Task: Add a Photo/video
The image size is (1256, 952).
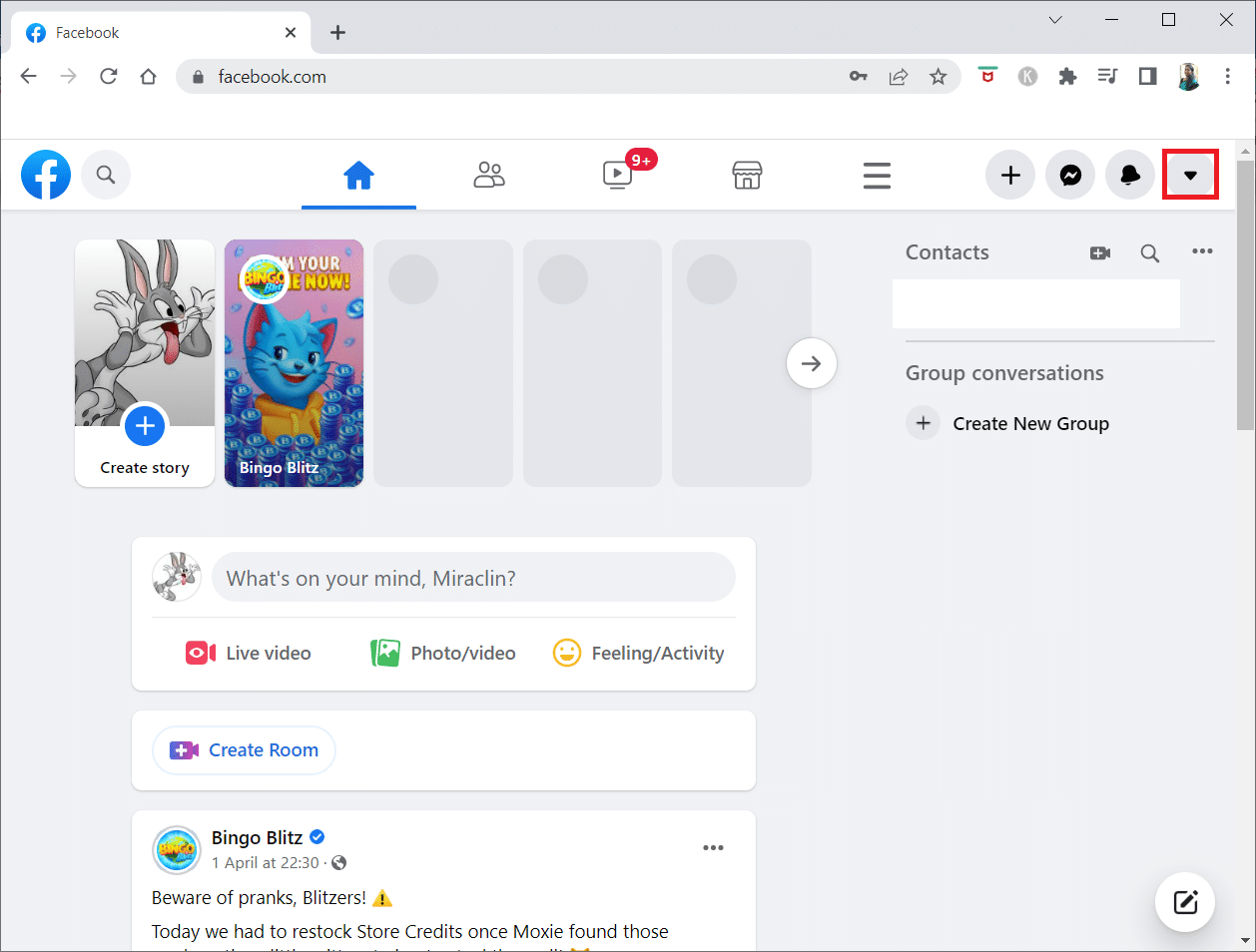Action: pos(443,653)
